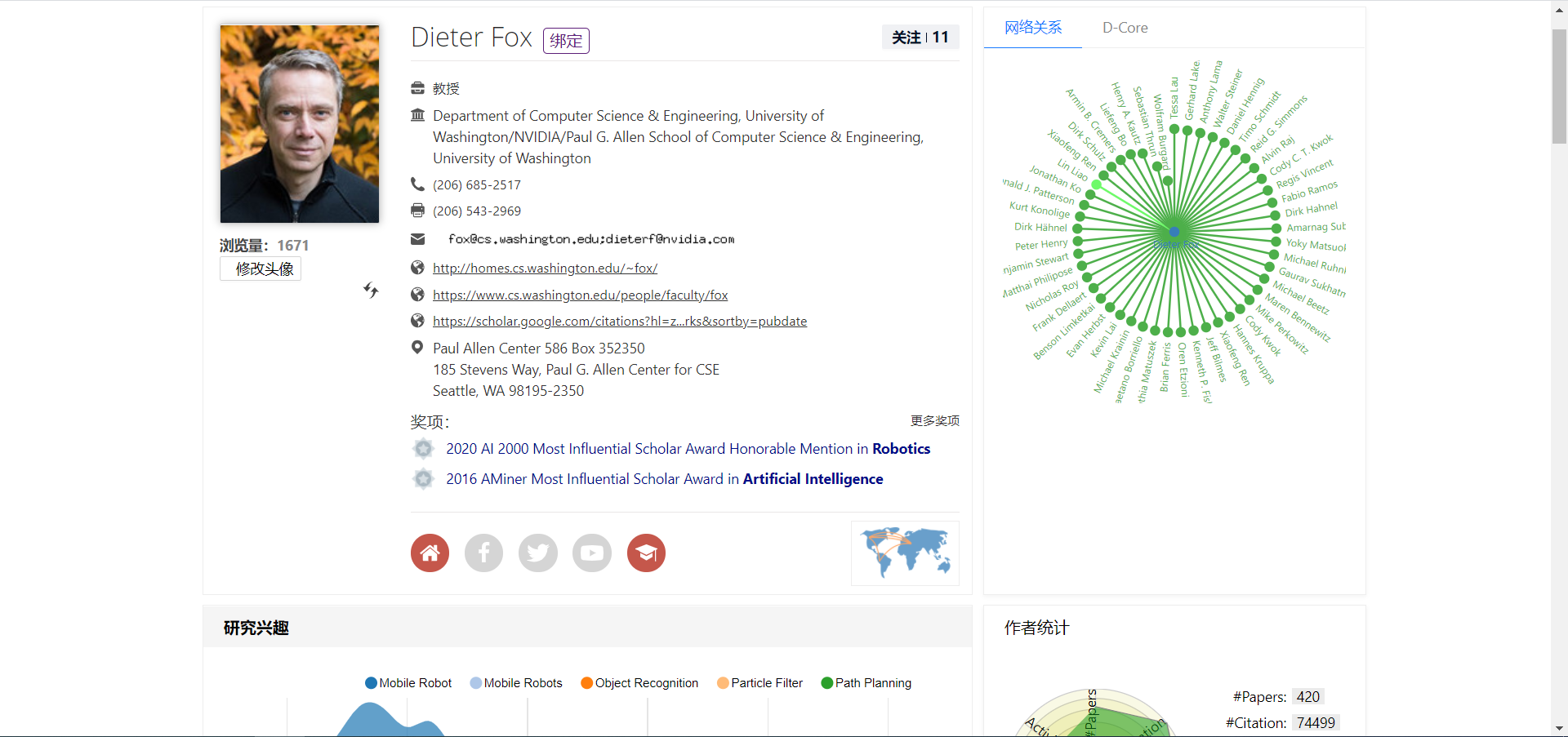Click the 作者统计 section heading

coord(1036,628)
